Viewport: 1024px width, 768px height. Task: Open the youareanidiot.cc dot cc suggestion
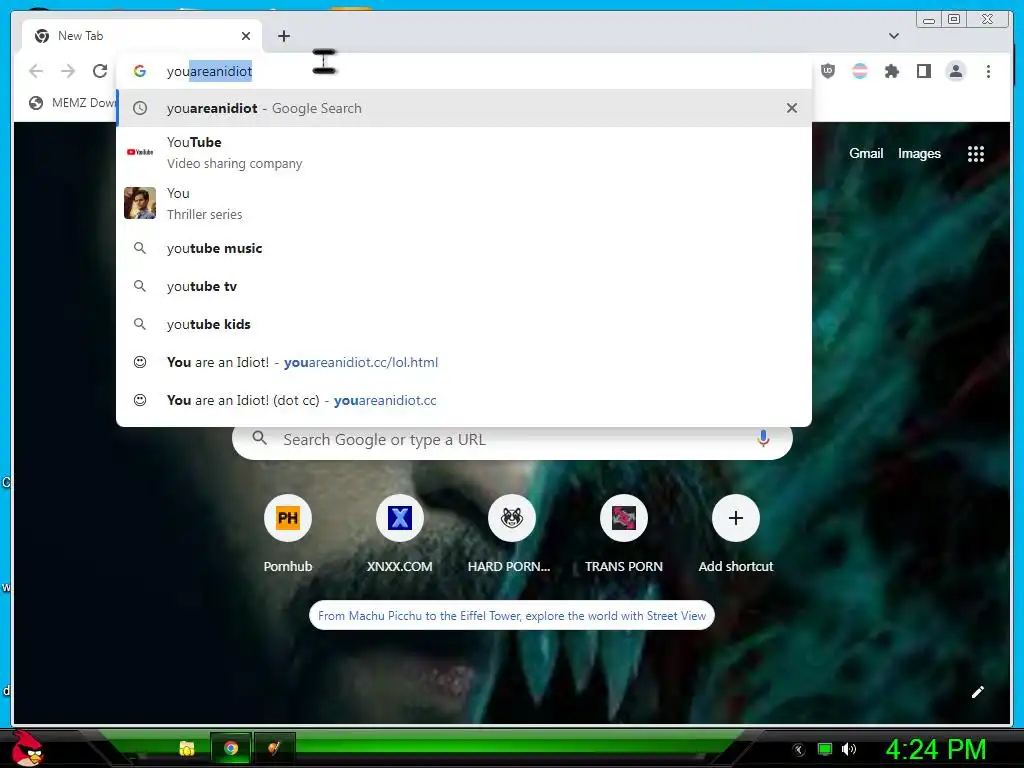(x=464, y=400)
